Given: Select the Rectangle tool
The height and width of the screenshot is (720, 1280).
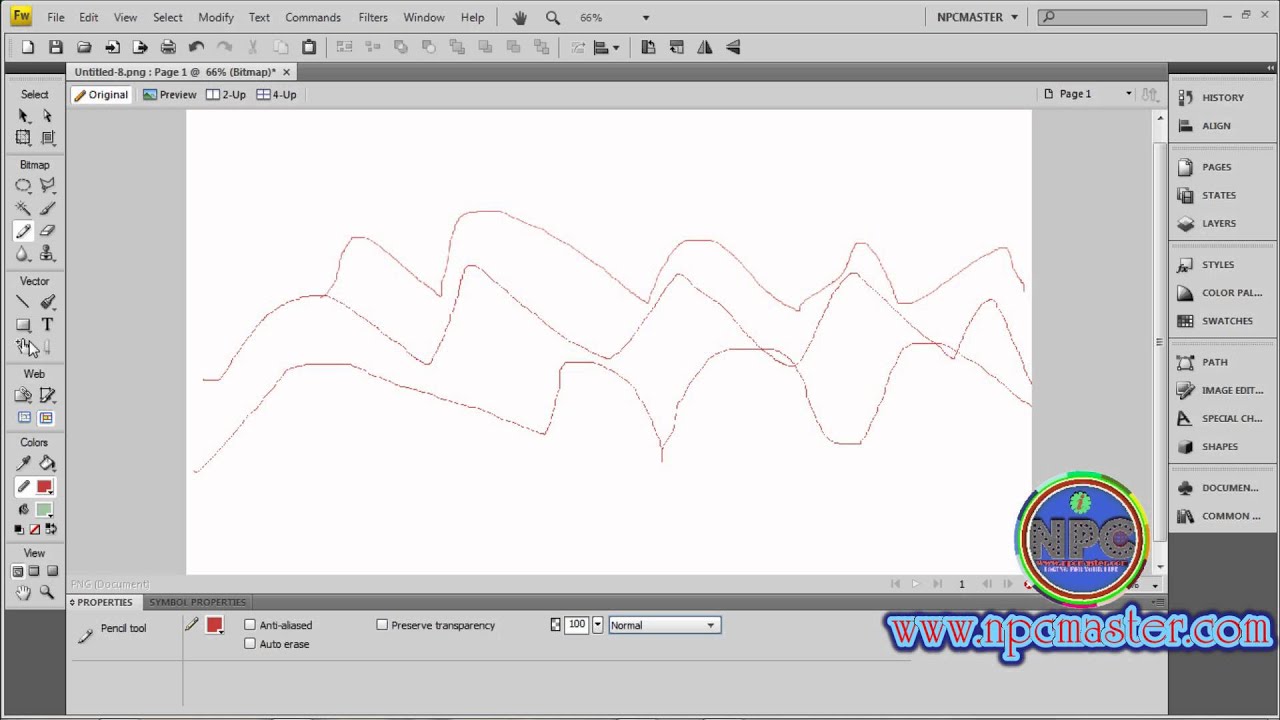Looking at the screenshot, I should (23, 325).
